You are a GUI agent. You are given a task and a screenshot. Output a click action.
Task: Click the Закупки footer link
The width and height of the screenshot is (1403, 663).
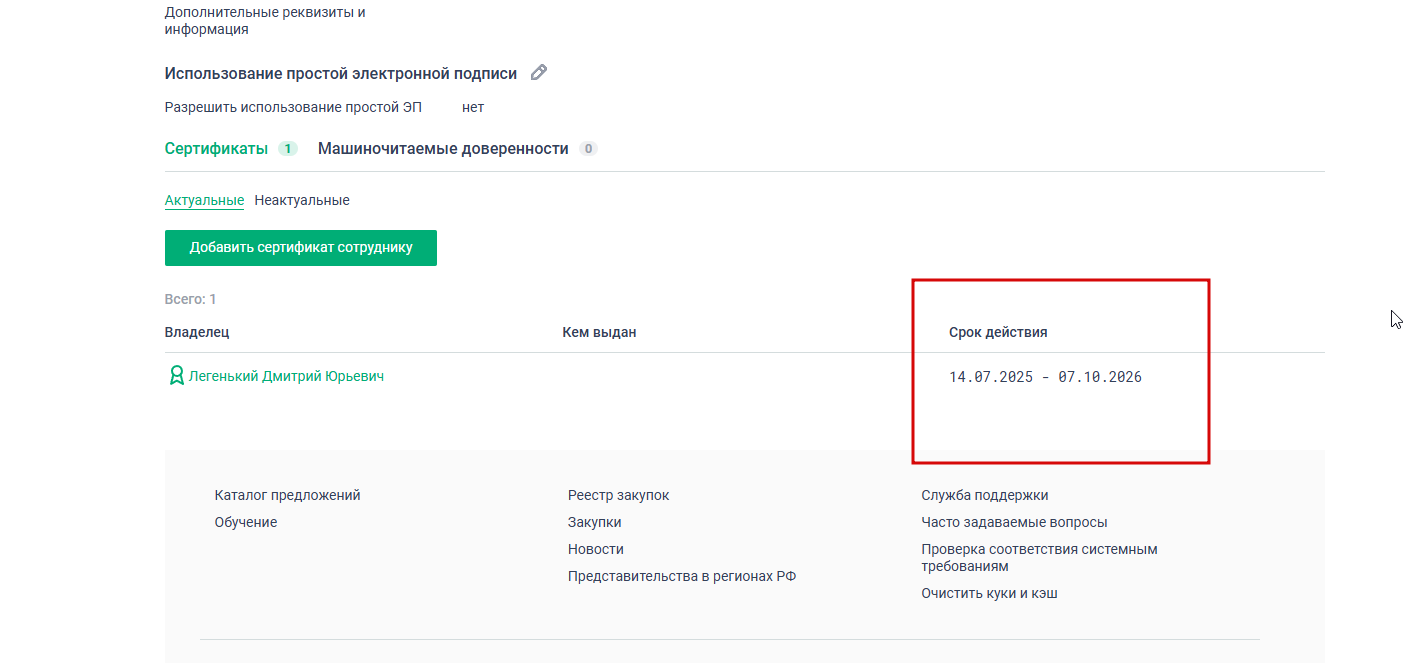(594, 522)
